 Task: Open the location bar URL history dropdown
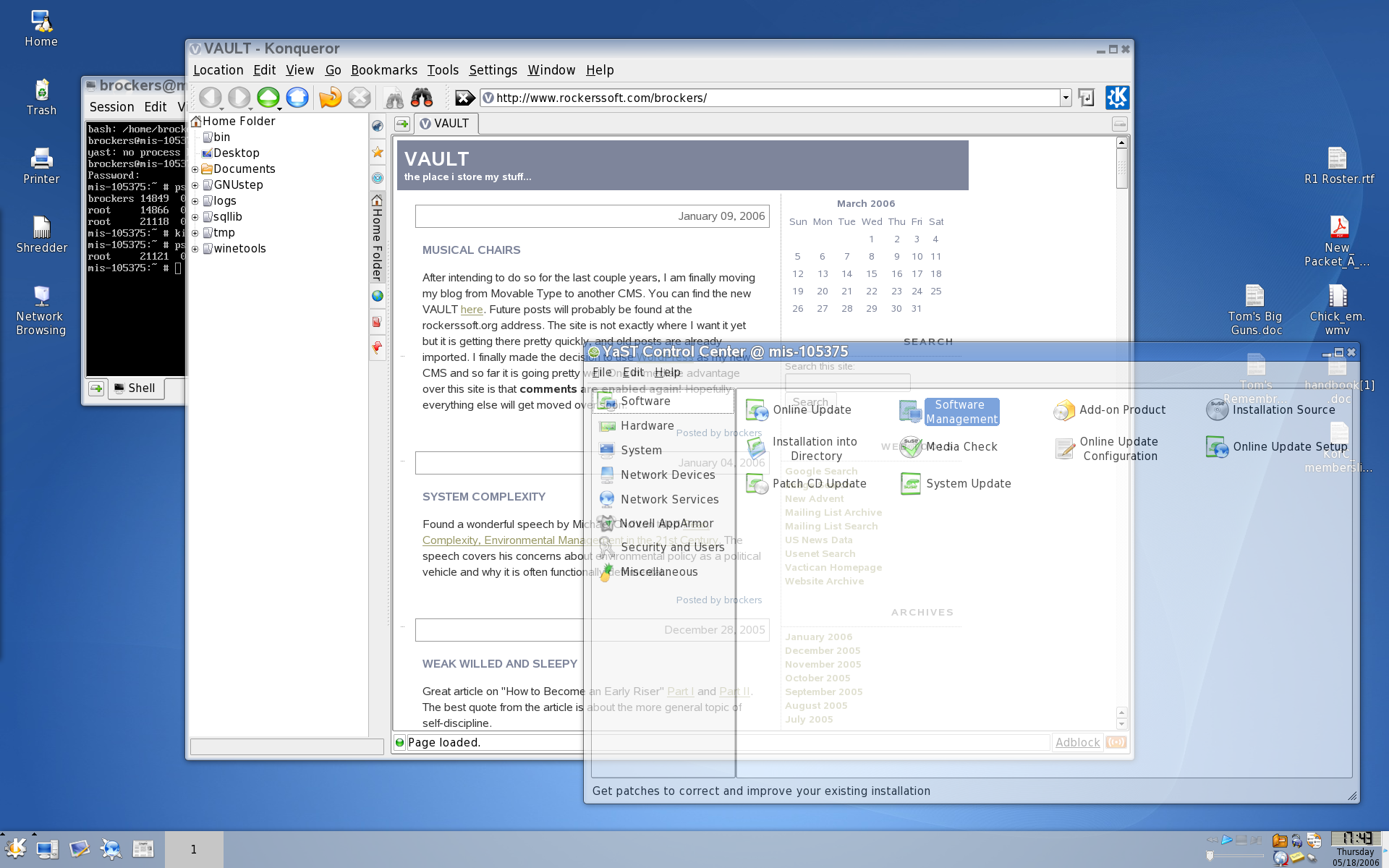point(1066,98)
